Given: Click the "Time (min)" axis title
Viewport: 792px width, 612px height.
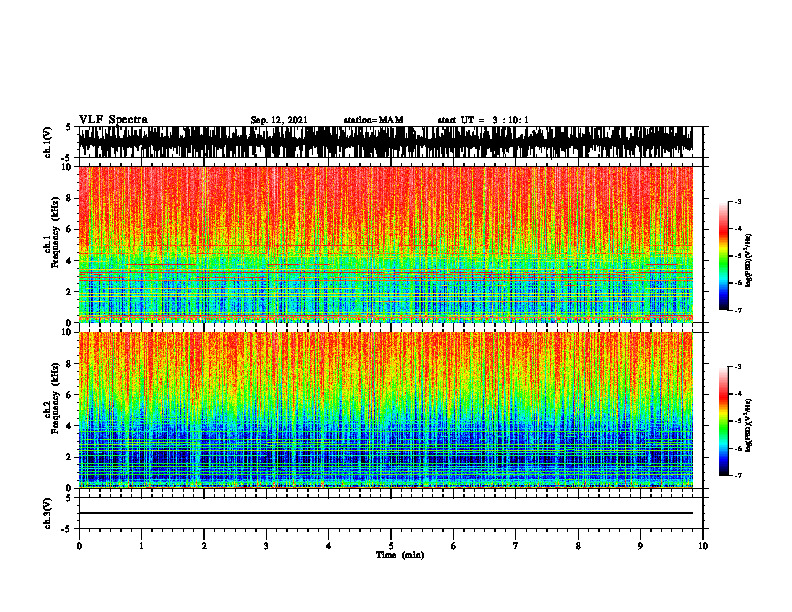Looking at the screenshot, I should click(x=400, y=555).
